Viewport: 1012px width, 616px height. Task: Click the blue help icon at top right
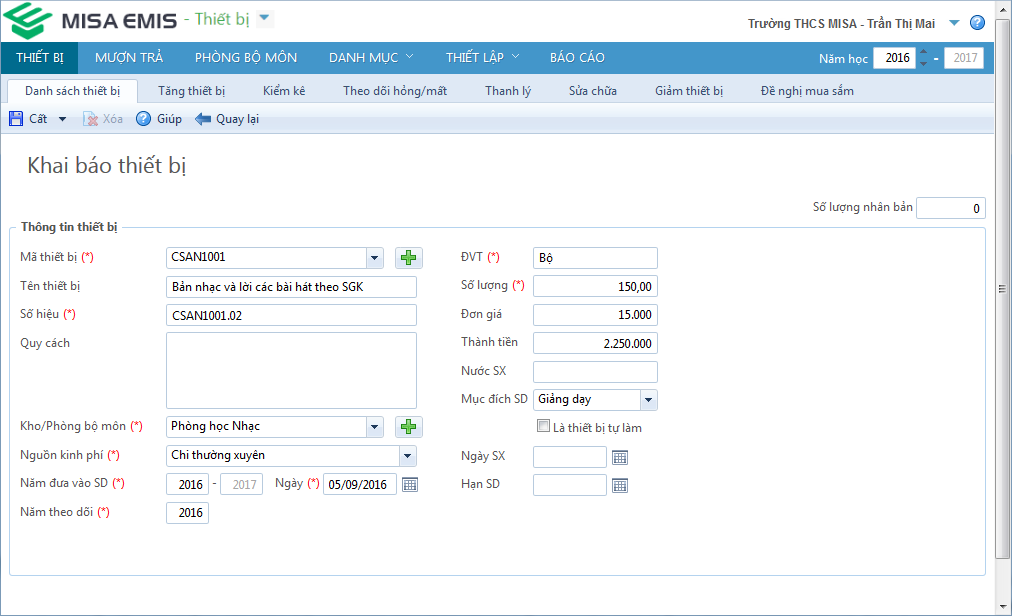coord(977,23)
